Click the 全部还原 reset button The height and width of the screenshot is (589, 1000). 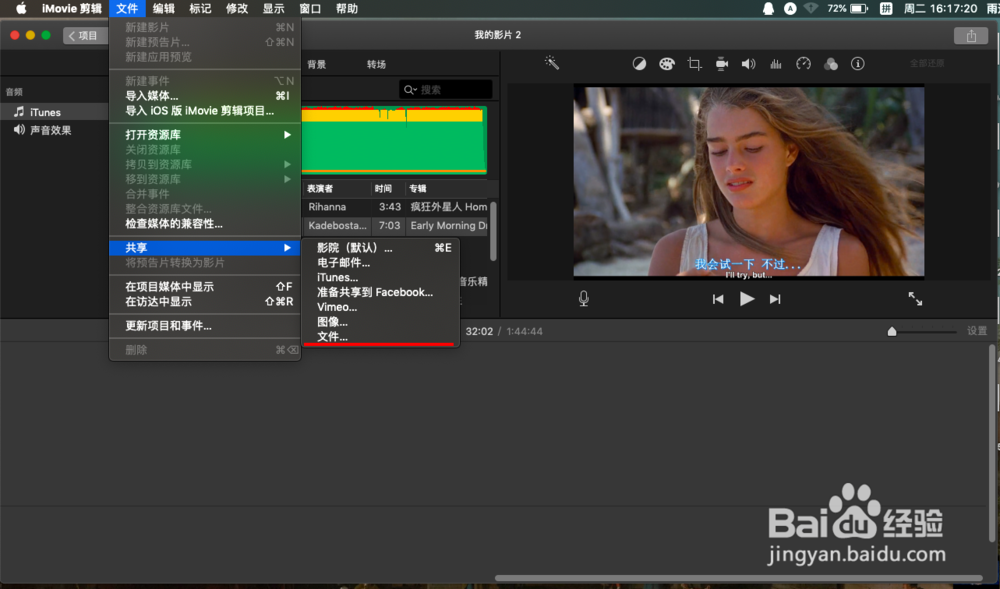[927, 63]
